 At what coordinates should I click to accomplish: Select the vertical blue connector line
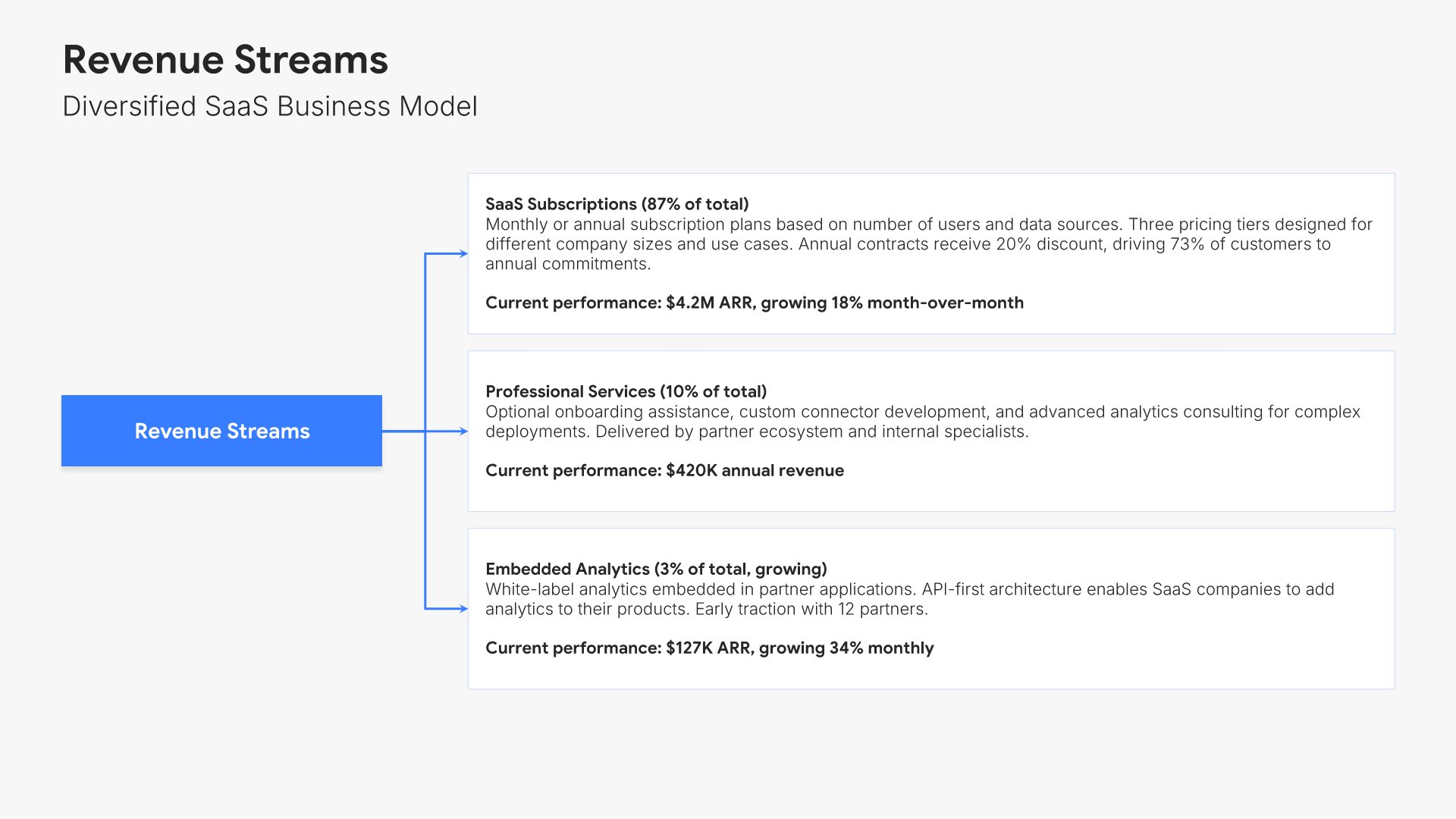coord(425,341)
